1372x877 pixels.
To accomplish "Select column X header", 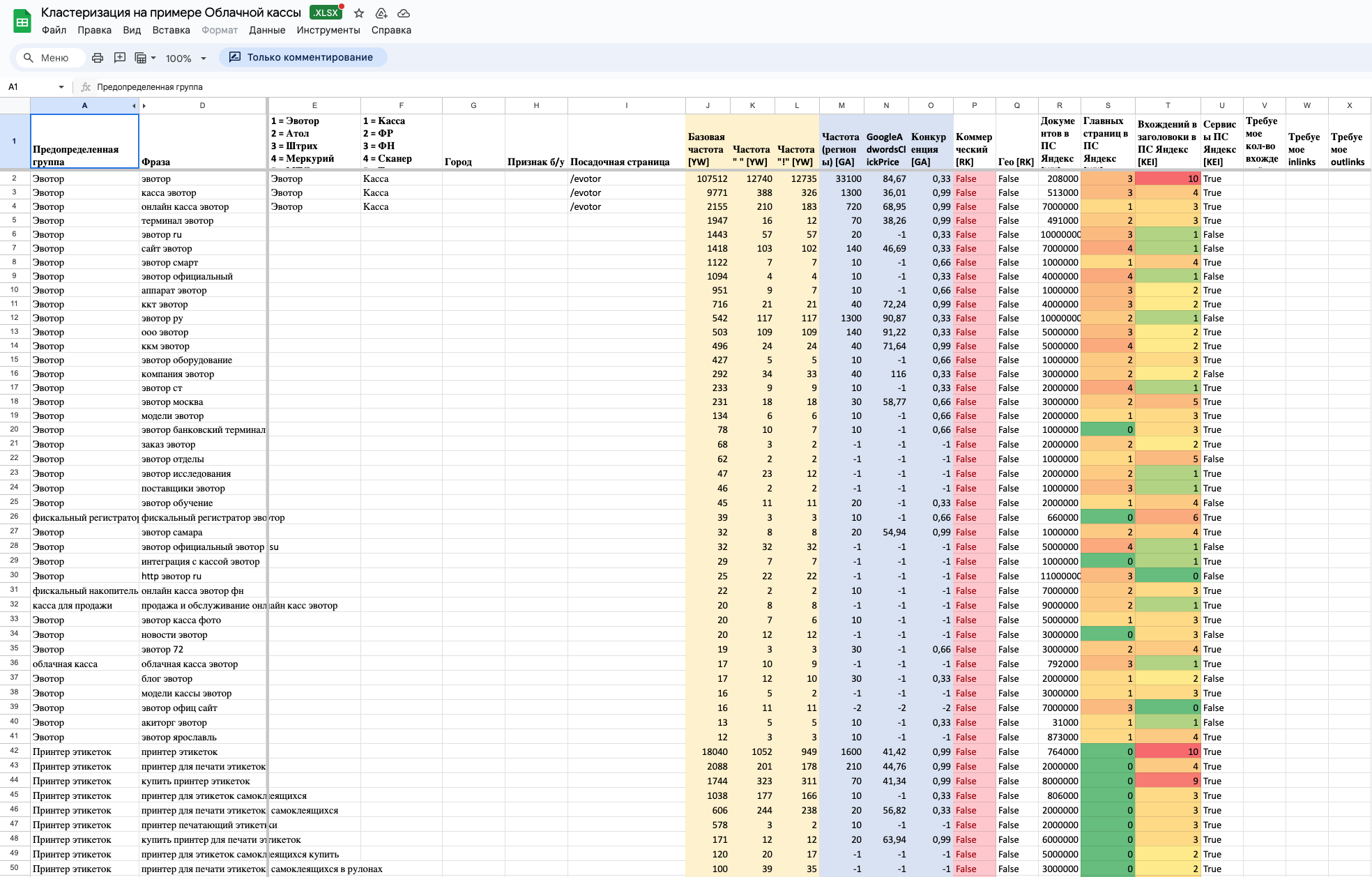I will coord(1349,106).
